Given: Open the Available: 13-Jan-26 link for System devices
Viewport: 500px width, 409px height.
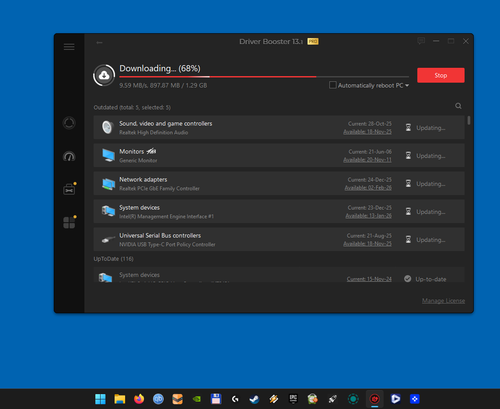Looking at the screenshot, I should (368, 216).
